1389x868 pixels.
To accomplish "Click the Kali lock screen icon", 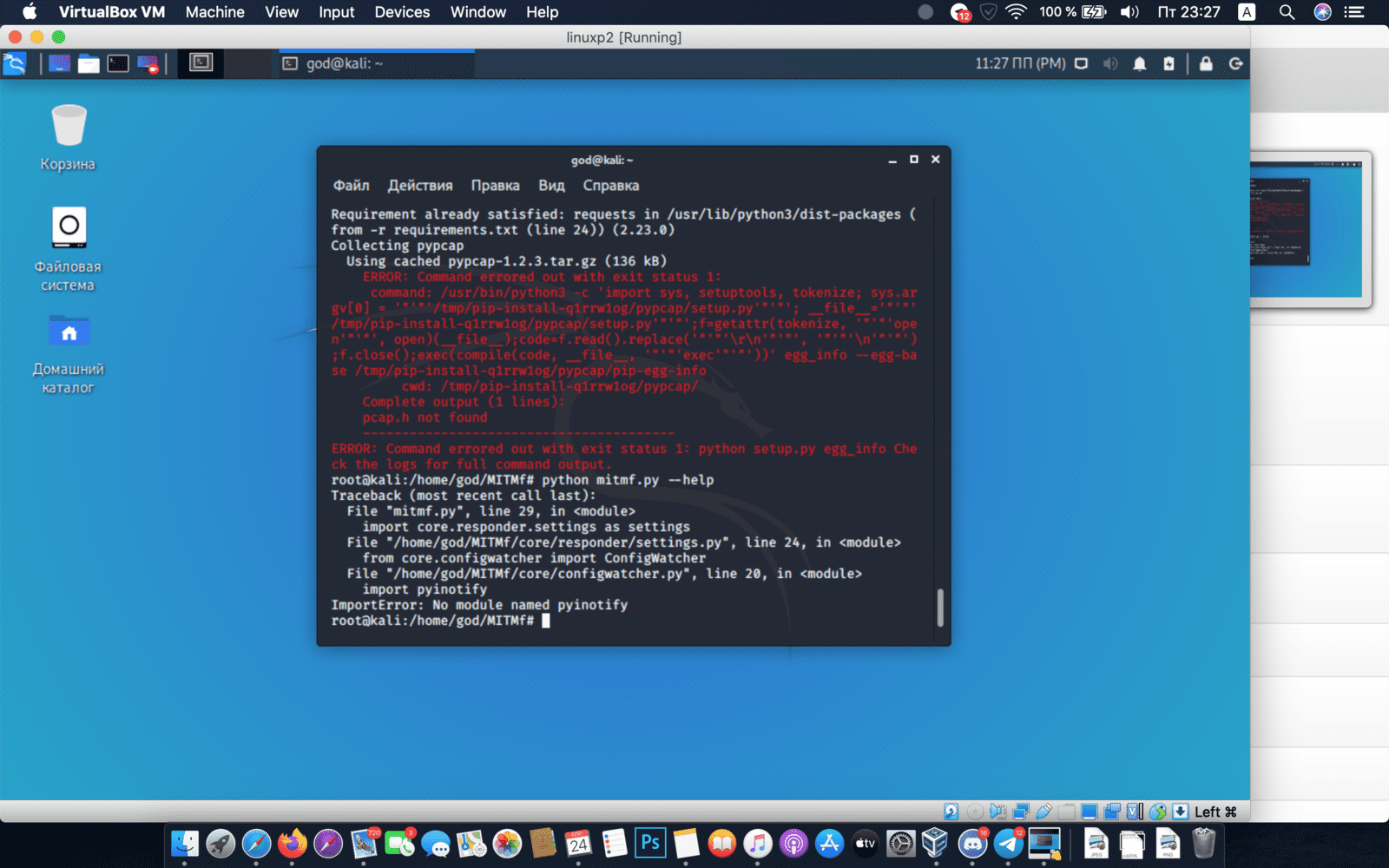I will pos(1206,63).
